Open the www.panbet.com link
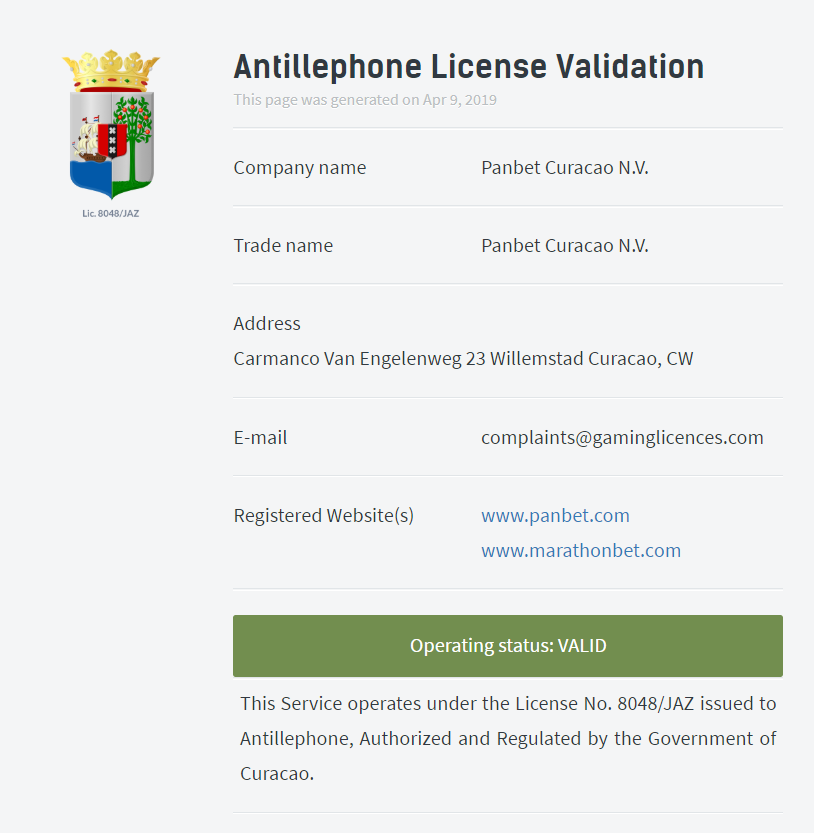The width and height of the screenshot is (814, 833). pos(555,515)
